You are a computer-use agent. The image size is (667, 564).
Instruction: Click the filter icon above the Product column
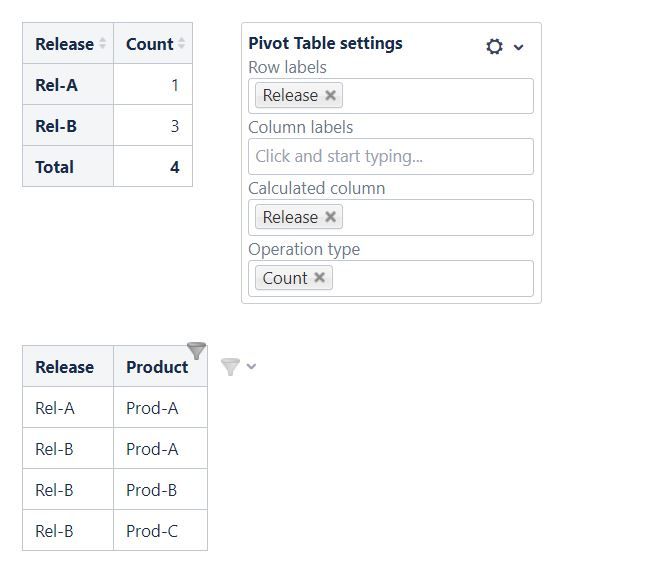tap(196, 351)
